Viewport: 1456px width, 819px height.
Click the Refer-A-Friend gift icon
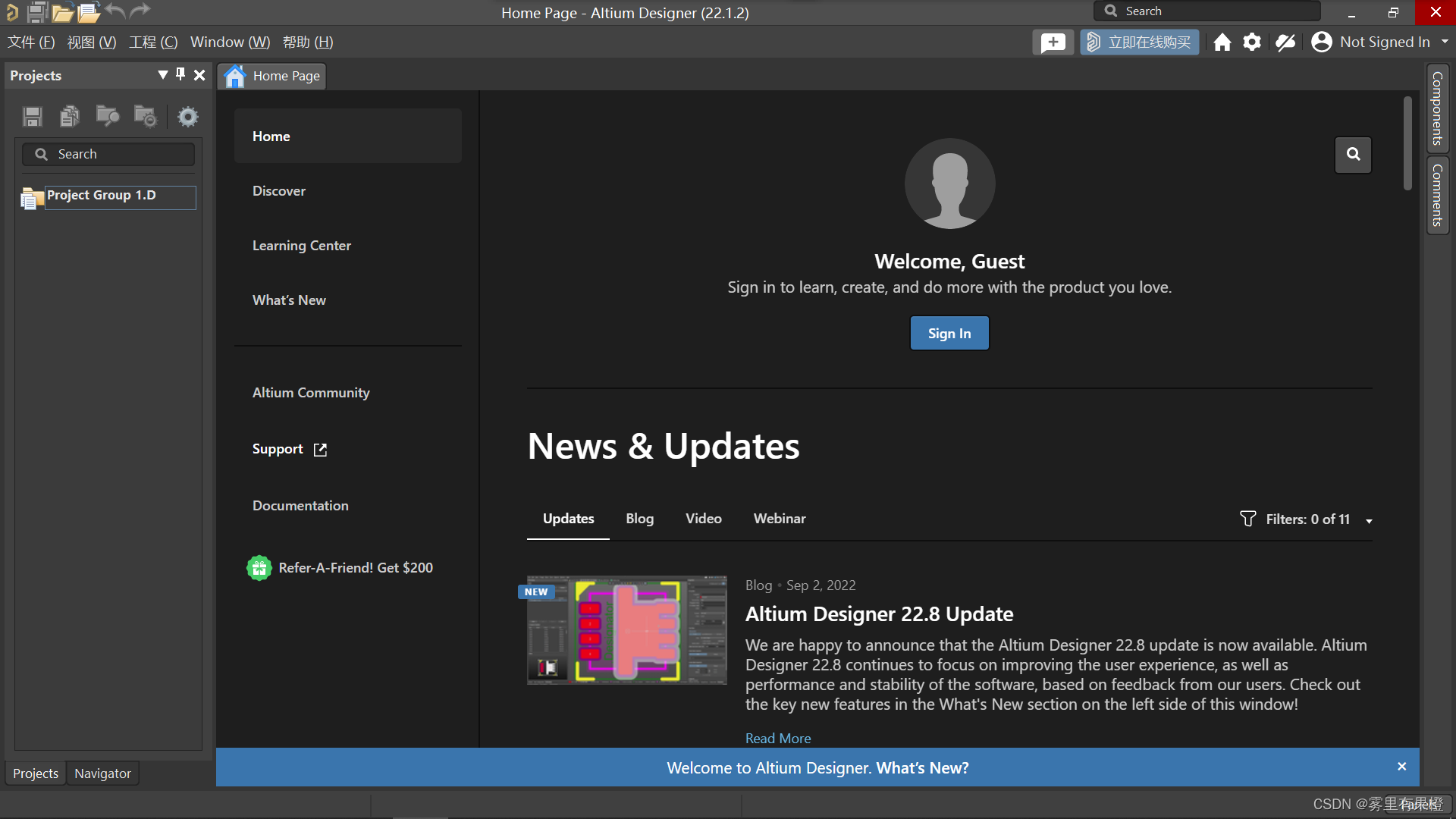(x=259, y=568)
